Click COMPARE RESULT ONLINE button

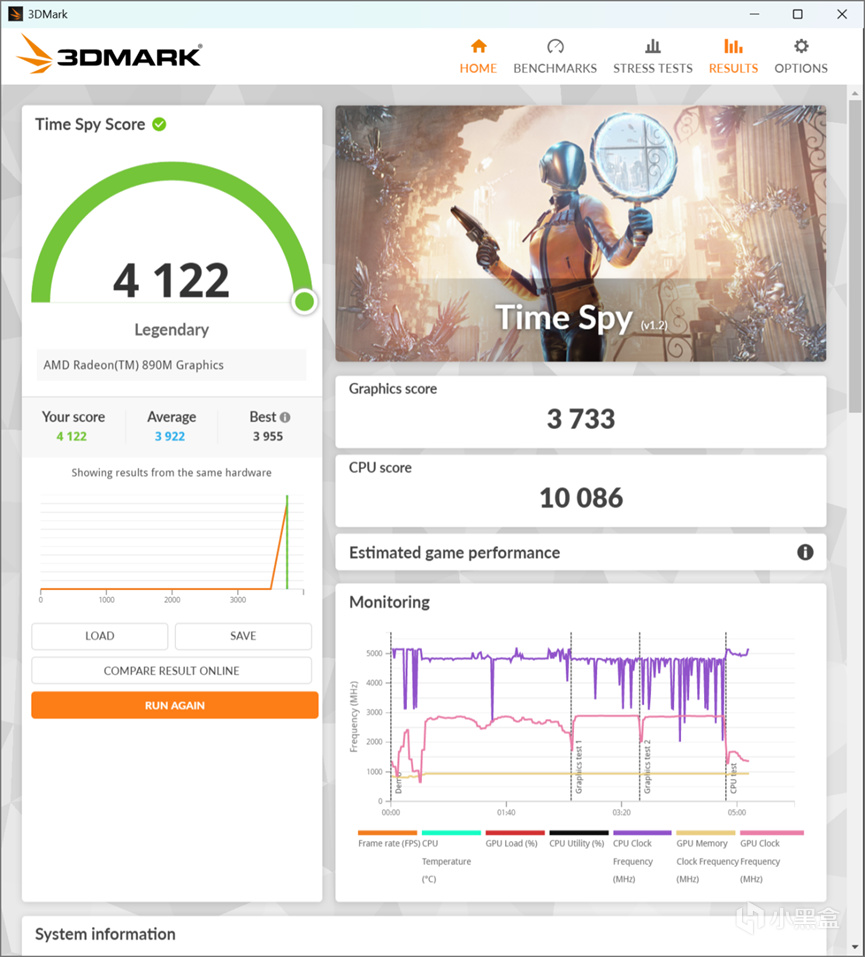[172, 671]
